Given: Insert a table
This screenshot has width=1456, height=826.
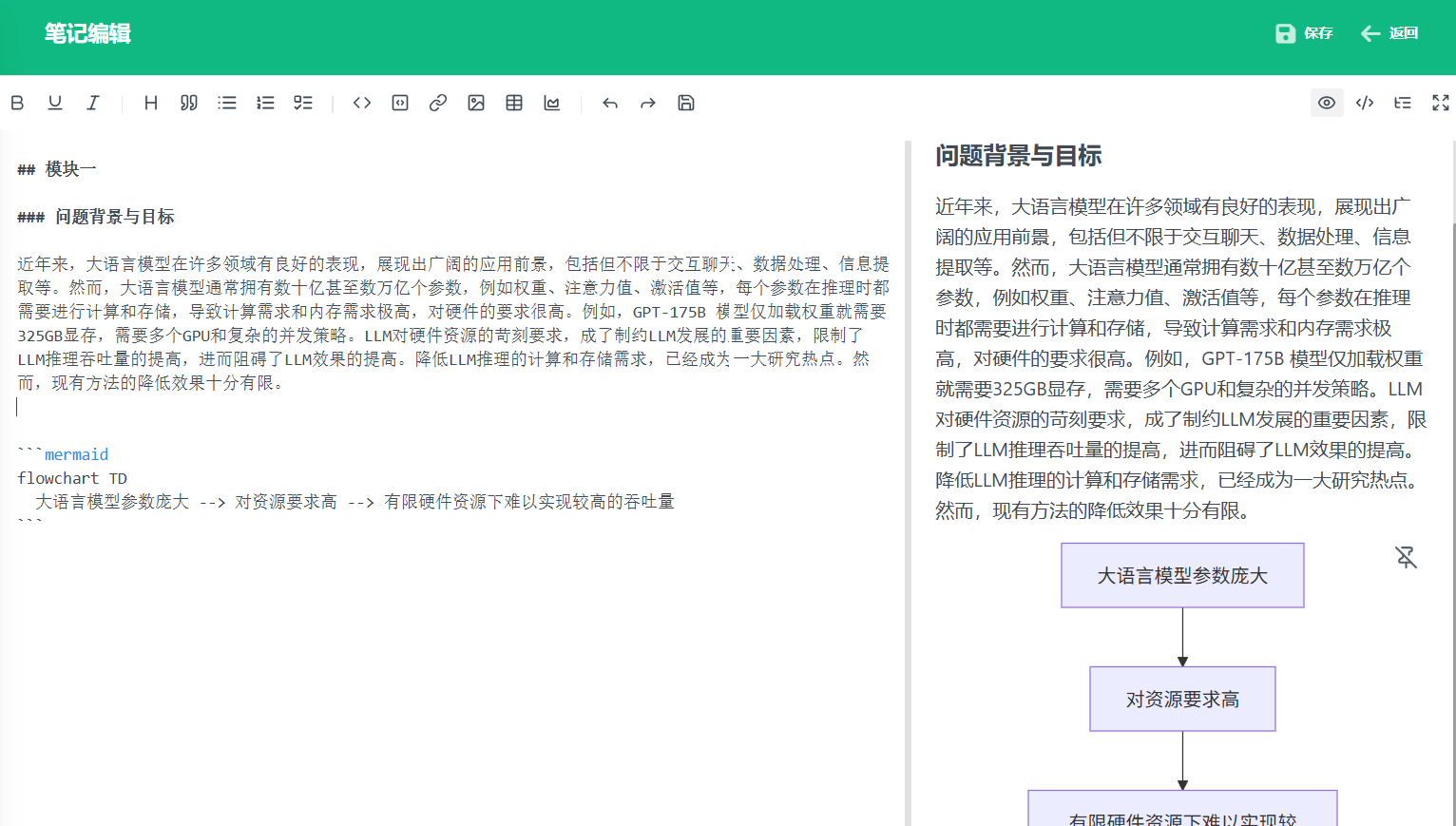Looking at the screenshot, I should click(514, 103).
